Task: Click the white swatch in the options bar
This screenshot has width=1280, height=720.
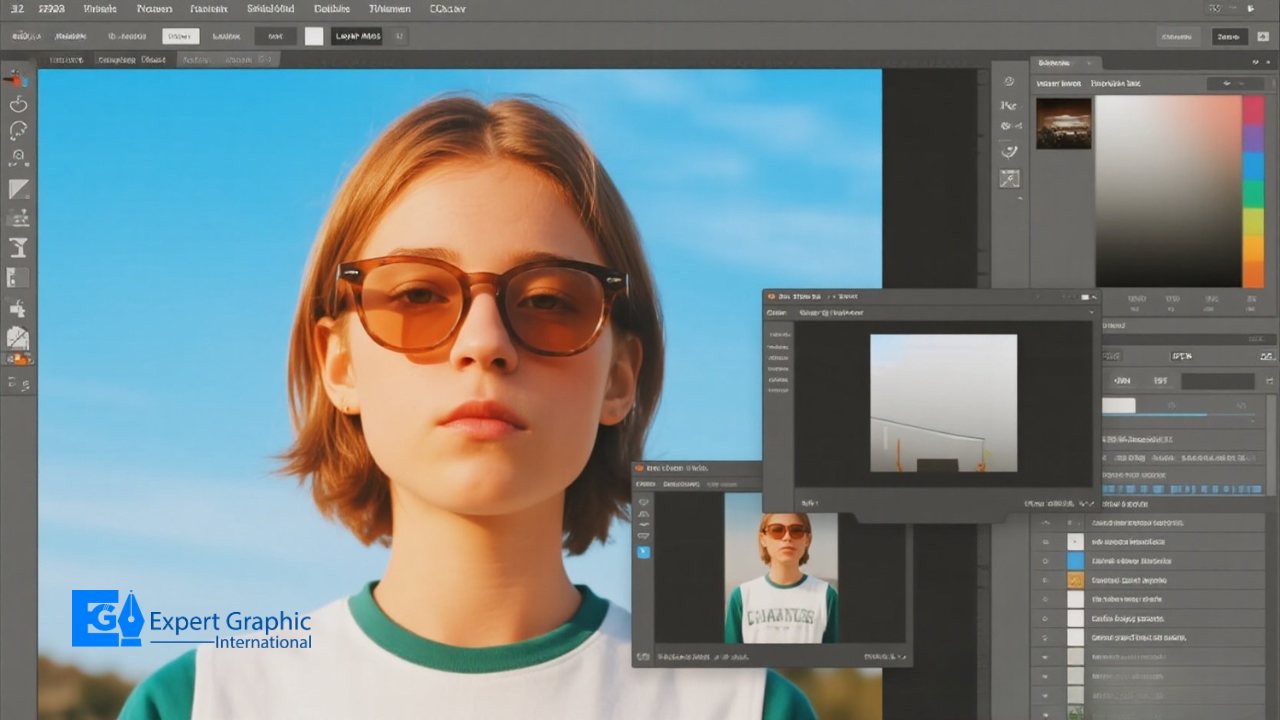Action: point(314,36)
